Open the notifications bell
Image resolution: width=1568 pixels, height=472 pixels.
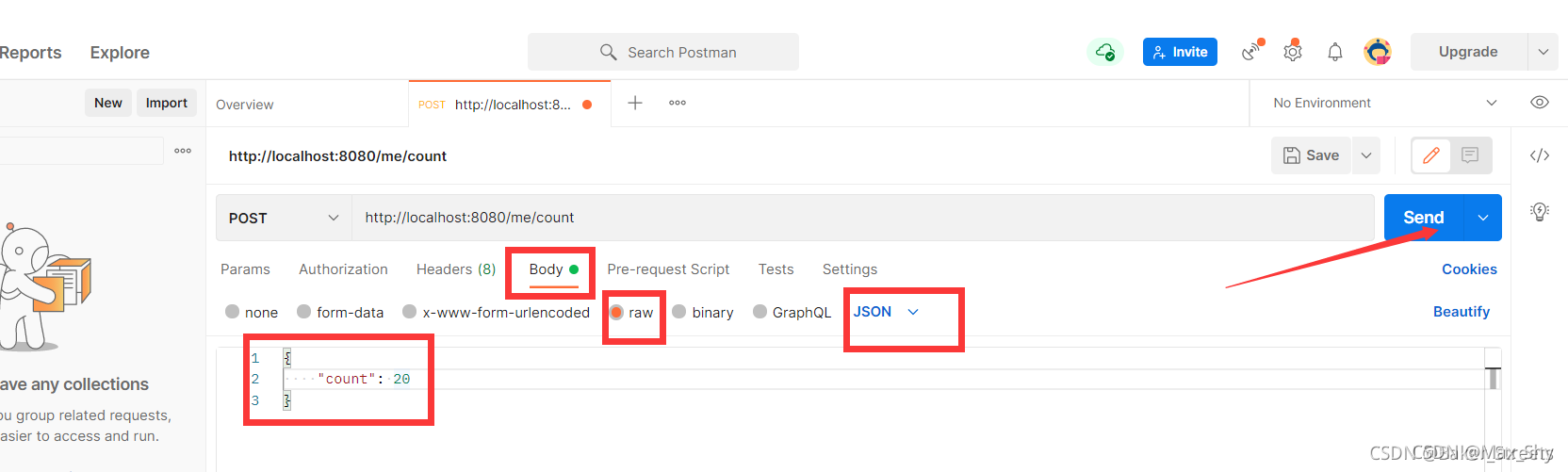(1335, 53)
